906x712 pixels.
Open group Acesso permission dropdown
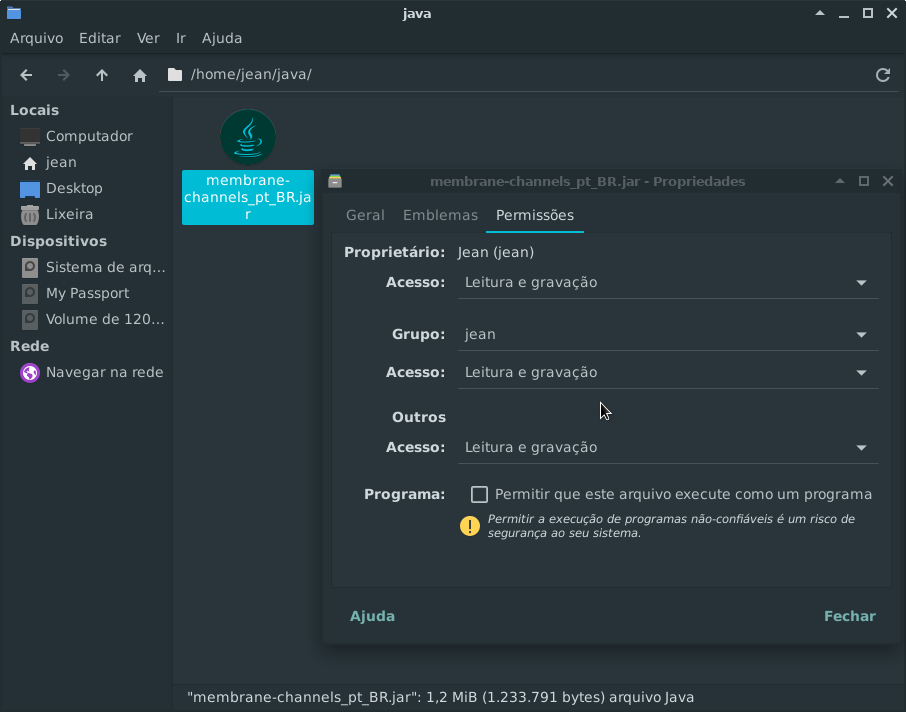coord(667,373)
